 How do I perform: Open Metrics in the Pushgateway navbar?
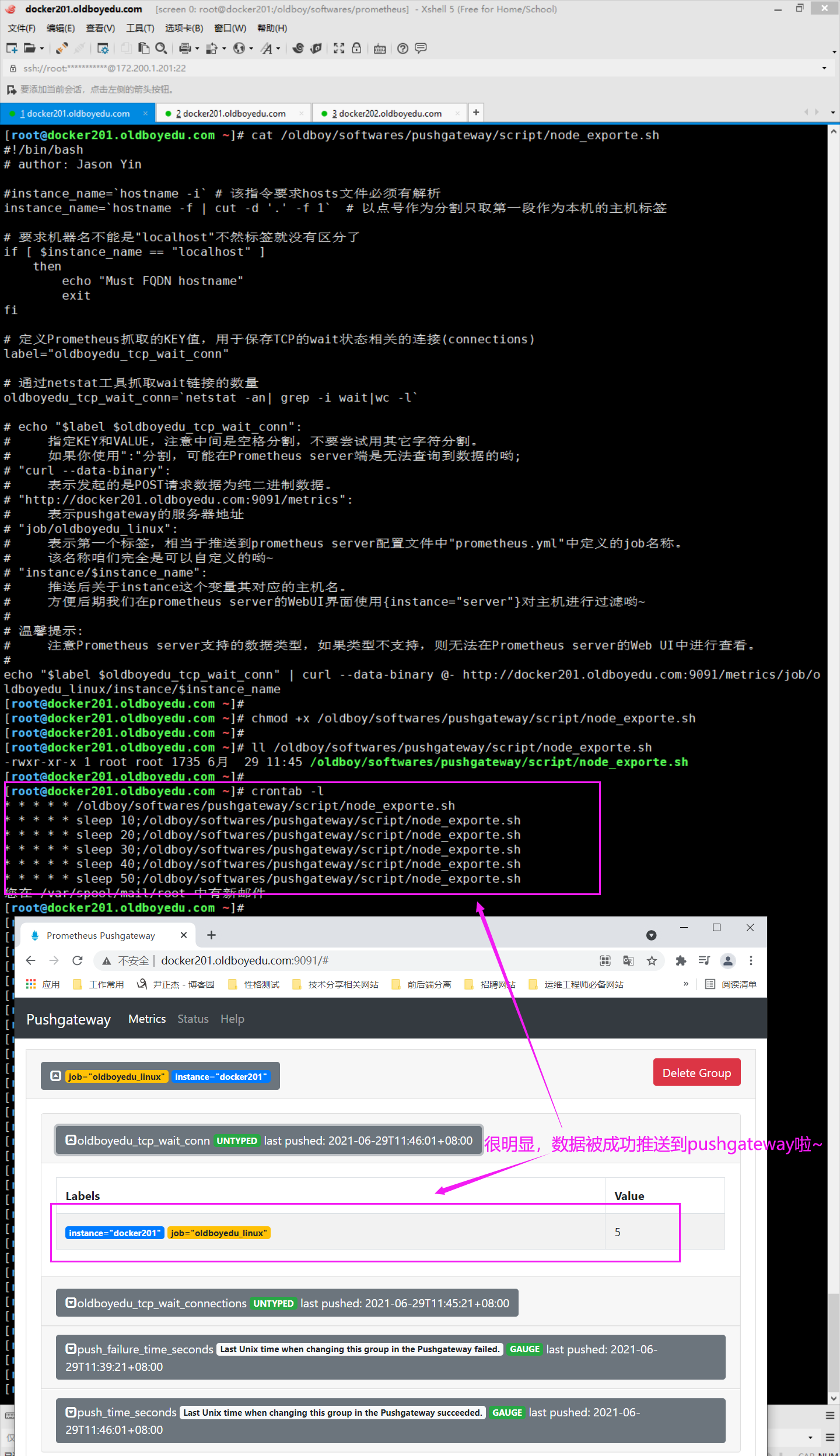pyautogui.click(x=147, y=1019)
